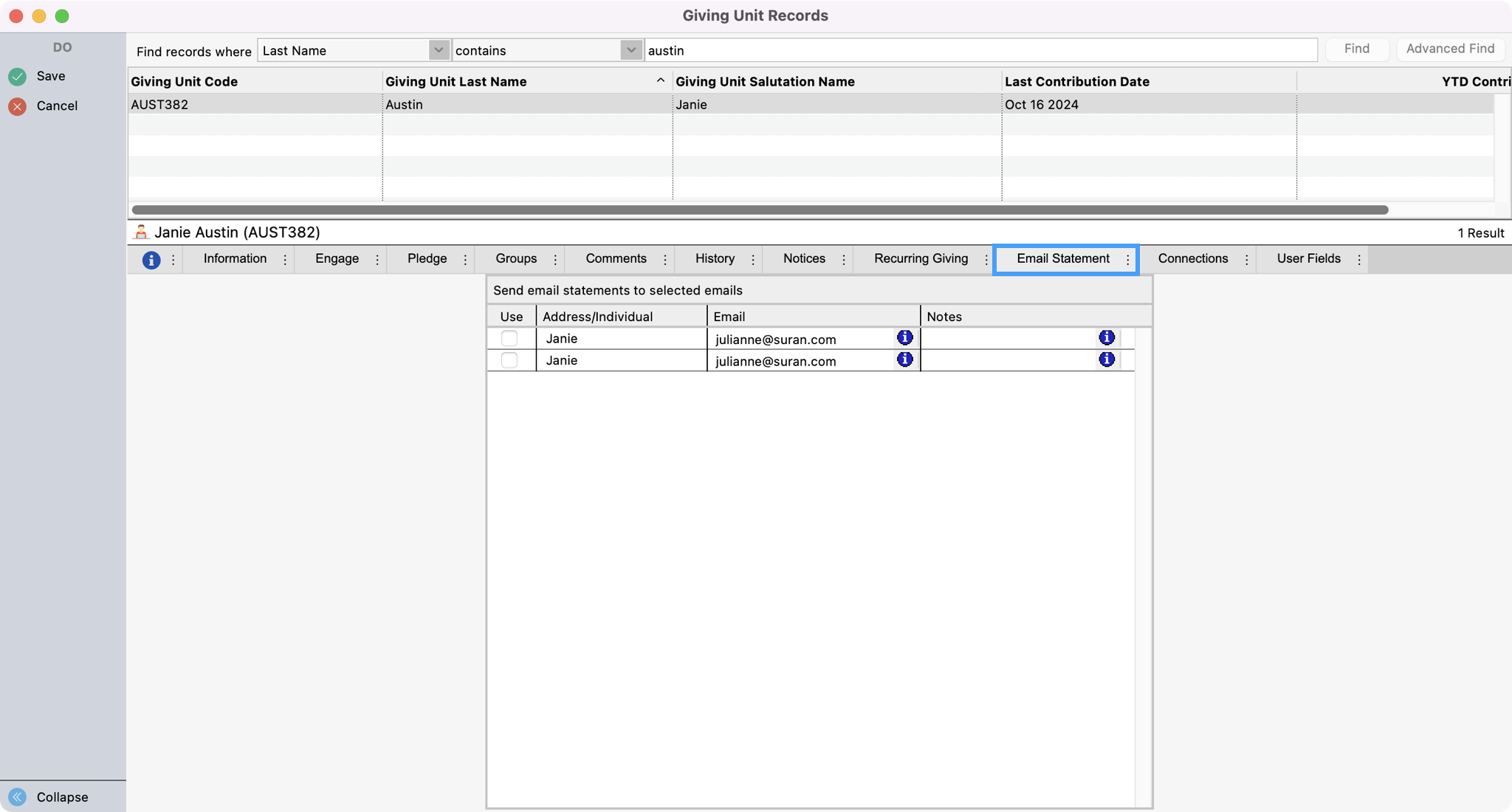The width and height of the screenshot is (1512, 812).
Task: Click first row's Notes info icon
Action: 1106,338
